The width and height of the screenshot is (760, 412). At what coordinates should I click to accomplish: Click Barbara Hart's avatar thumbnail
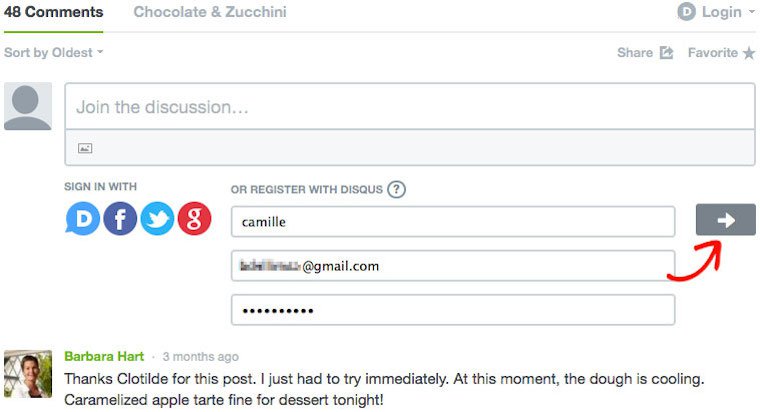coord(28,374)
